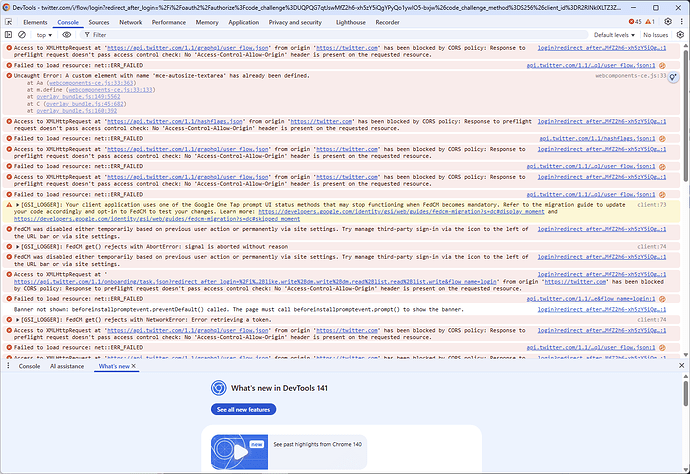Open the top context selector dropdown
The width and height of the screenshot is (690, 474).
(44, 34)
